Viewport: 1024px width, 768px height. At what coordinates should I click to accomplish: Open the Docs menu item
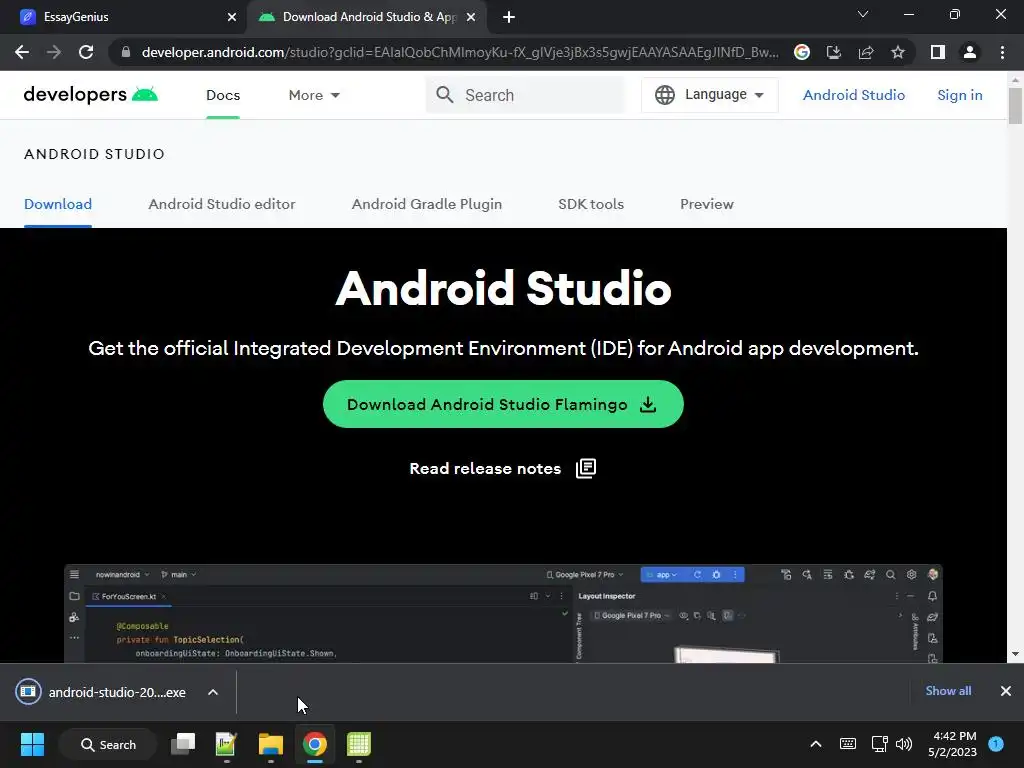coord(223,95)
